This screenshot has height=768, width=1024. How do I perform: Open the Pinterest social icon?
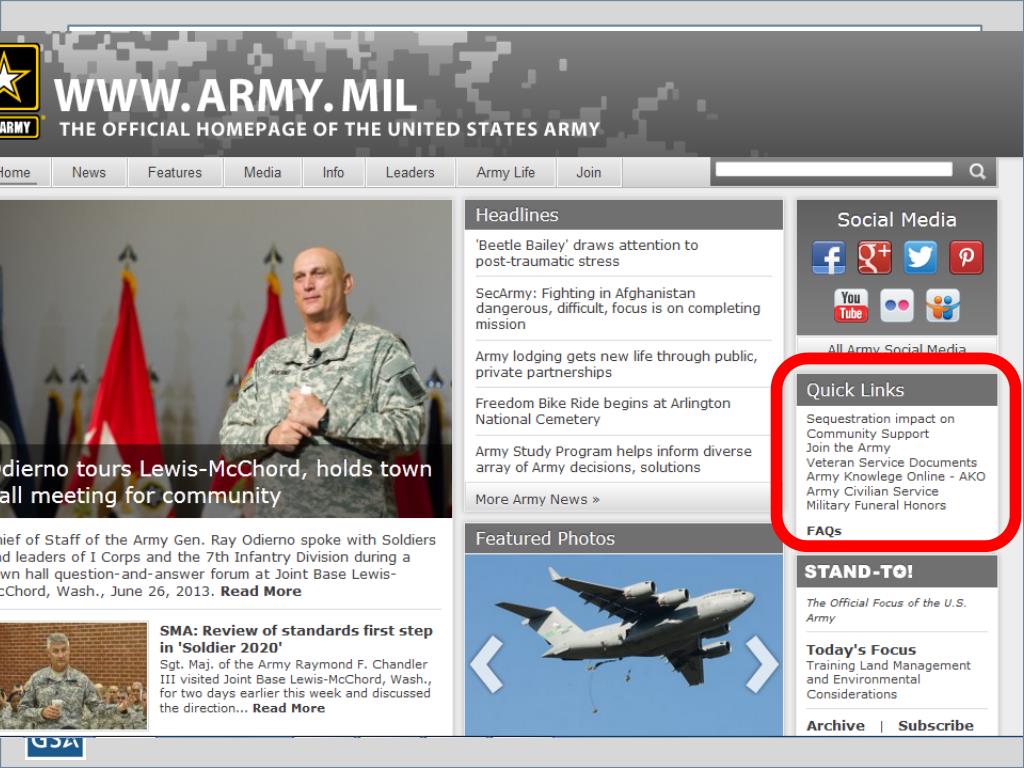(966, 257)
